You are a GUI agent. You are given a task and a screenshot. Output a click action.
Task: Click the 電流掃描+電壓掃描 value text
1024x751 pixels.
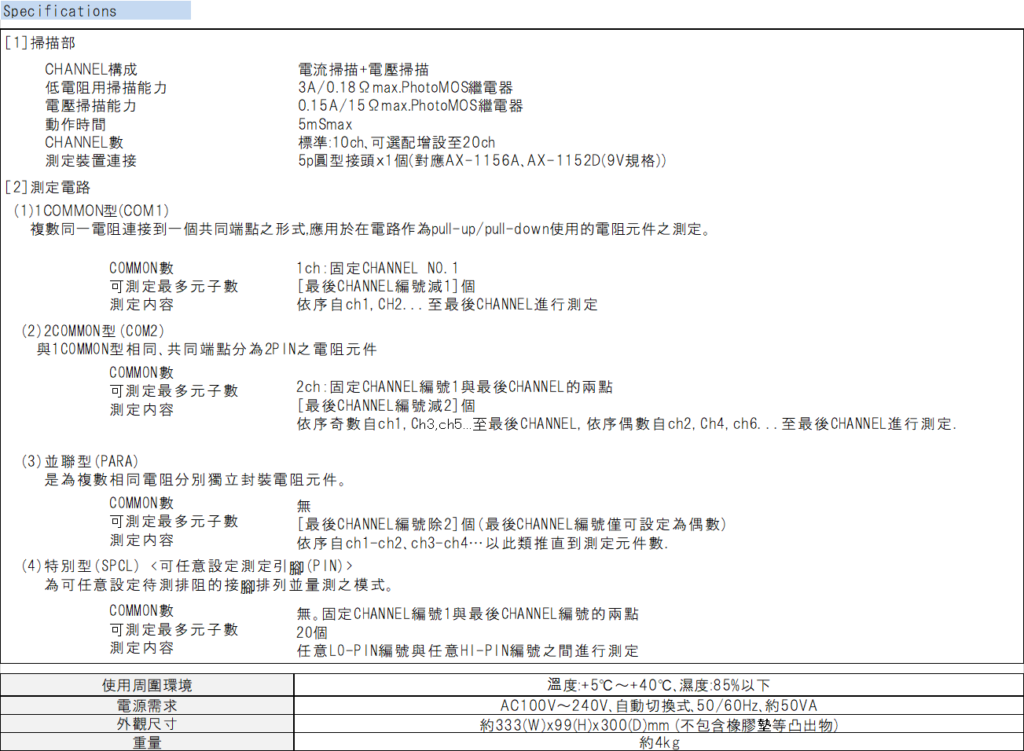click(363, 69)
